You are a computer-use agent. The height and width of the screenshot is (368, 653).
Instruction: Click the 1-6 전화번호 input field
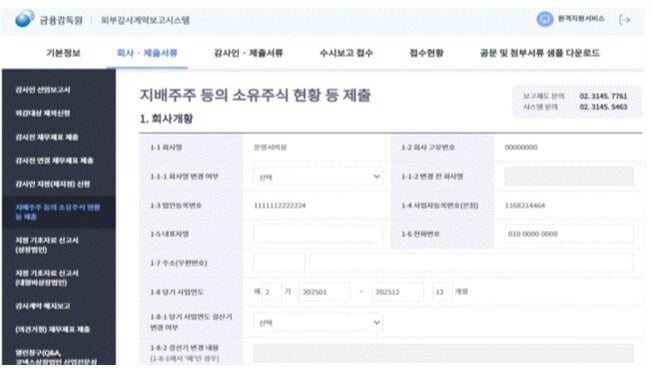569,234
